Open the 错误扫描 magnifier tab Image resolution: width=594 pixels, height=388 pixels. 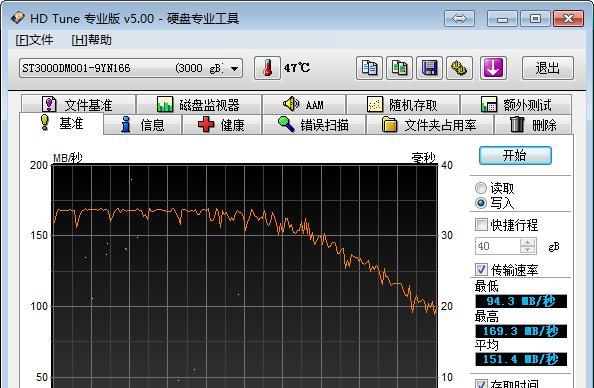tap(314, 125)
